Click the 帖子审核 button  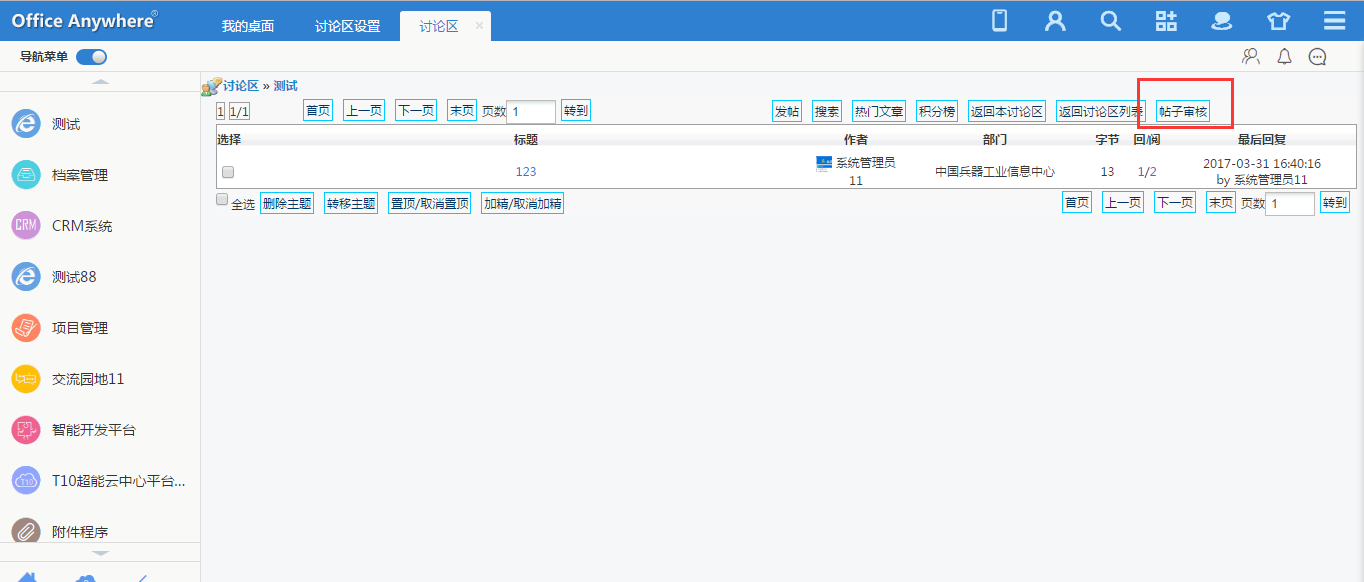(1182, 111)
